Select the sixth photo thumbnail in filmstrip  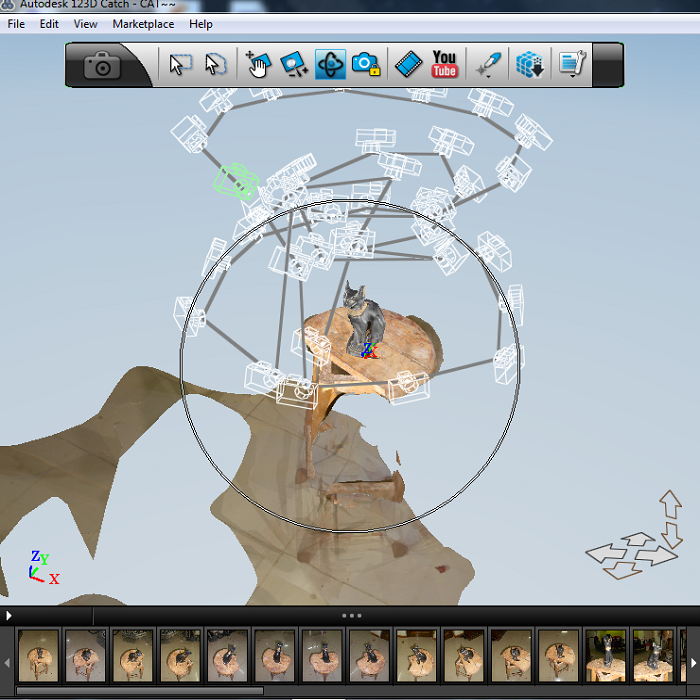pos(275,655)
